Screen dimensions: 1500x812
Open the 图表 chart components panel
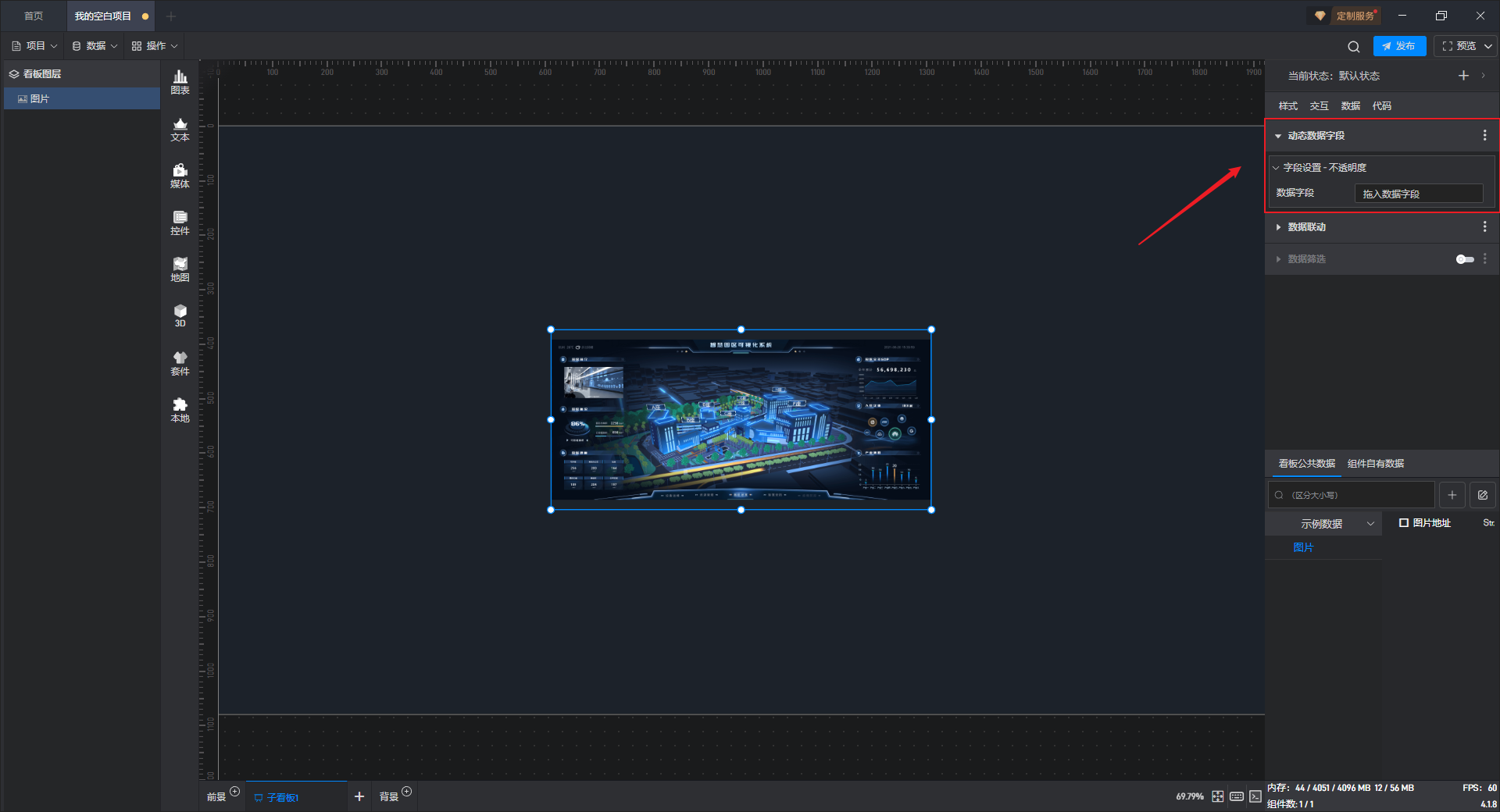point(180,82)
